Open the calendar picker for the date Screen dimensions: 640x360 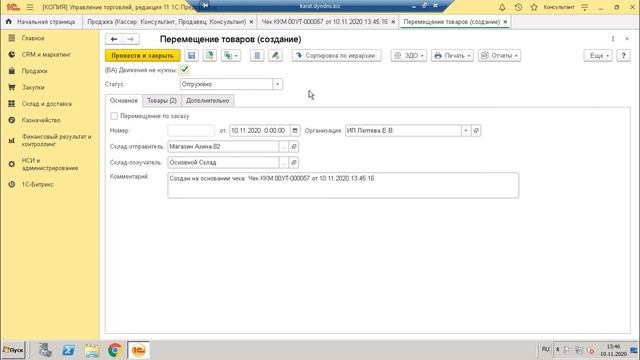click(x=295, y=131)
